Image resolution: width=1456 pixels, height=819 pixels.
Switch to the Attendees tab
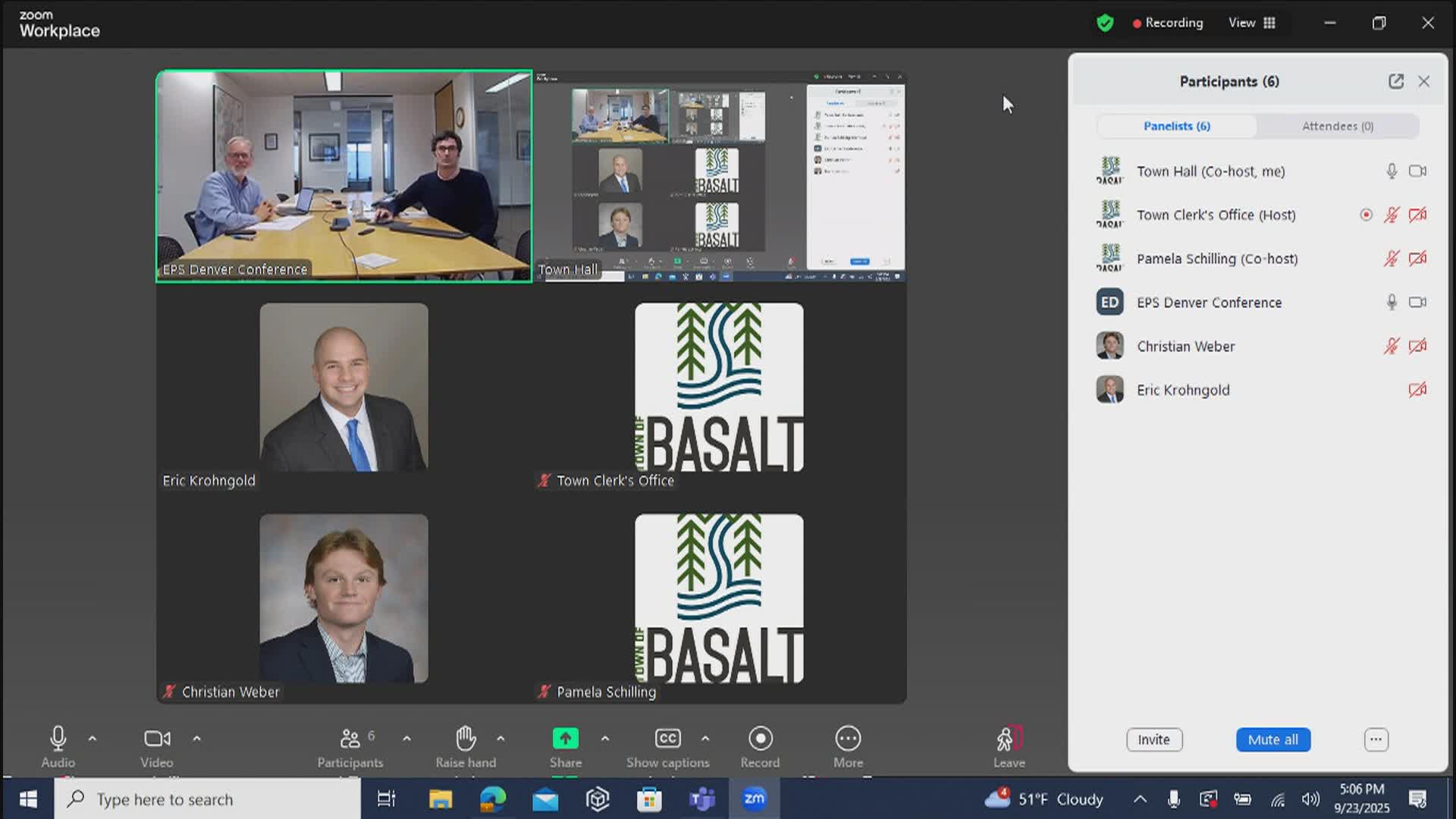tap(1337, 126)
